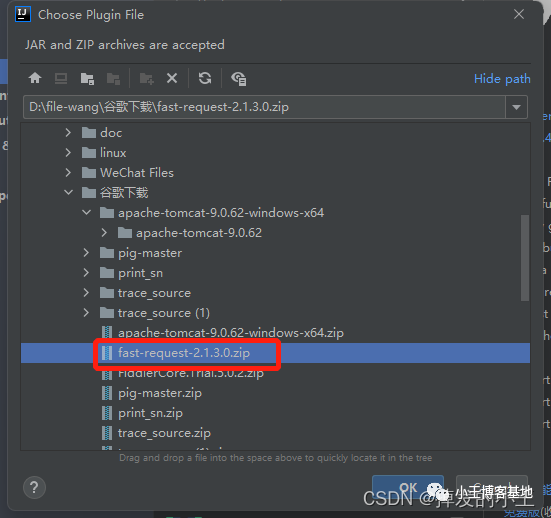Click into the file path text field
This screenshot has height=518, width=551.
264,107
